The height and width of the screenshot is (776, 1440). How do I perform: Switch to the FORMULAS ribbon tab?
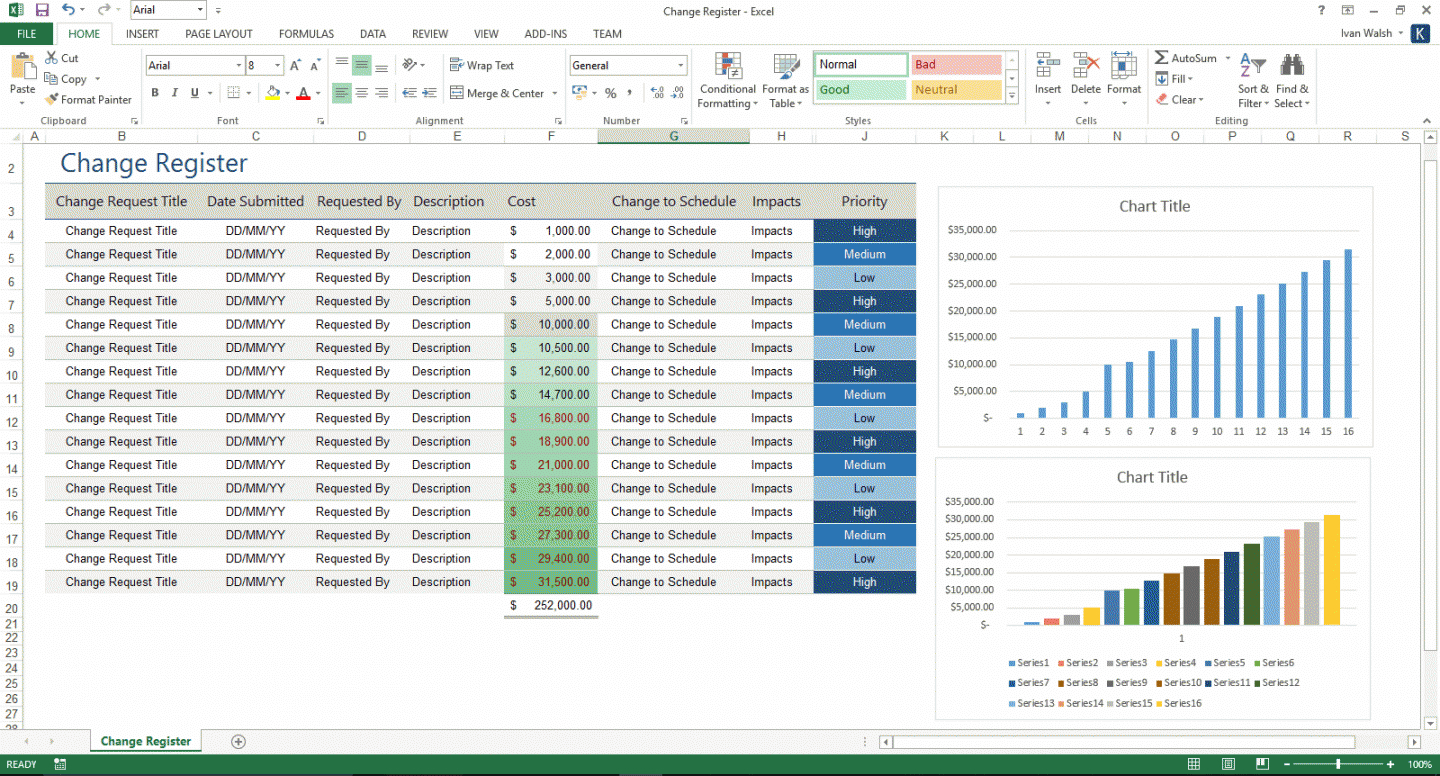point(305,33)
